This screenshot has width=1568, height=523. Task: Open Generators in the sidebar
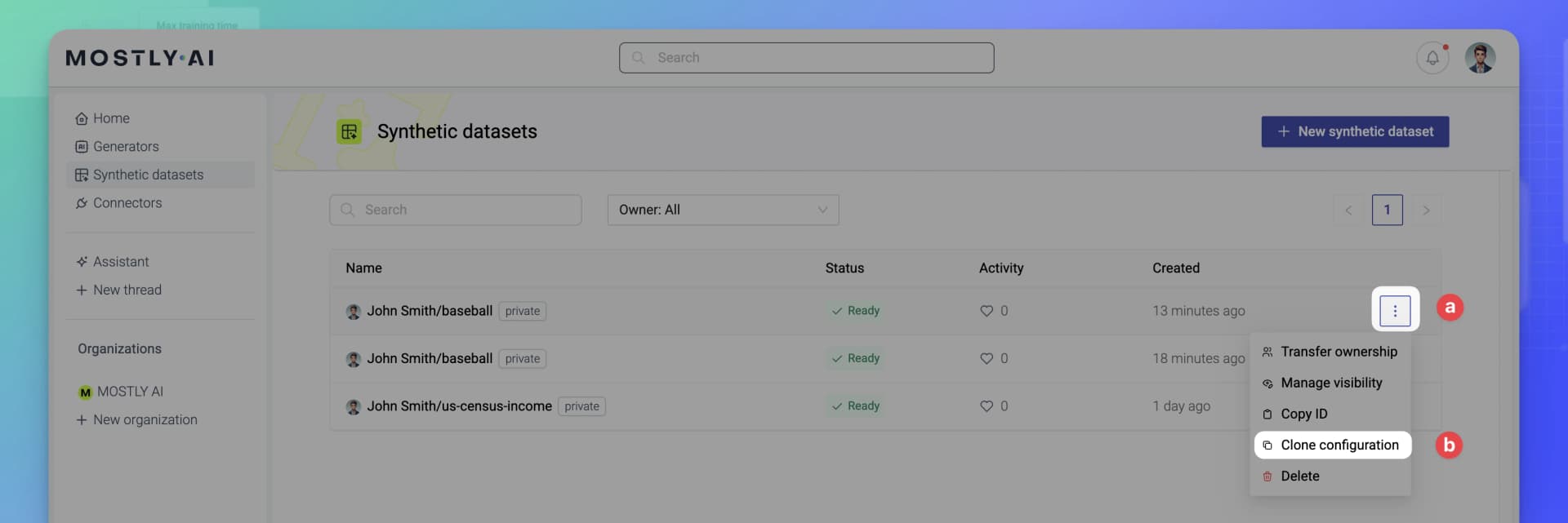click(x=126, y=147)
